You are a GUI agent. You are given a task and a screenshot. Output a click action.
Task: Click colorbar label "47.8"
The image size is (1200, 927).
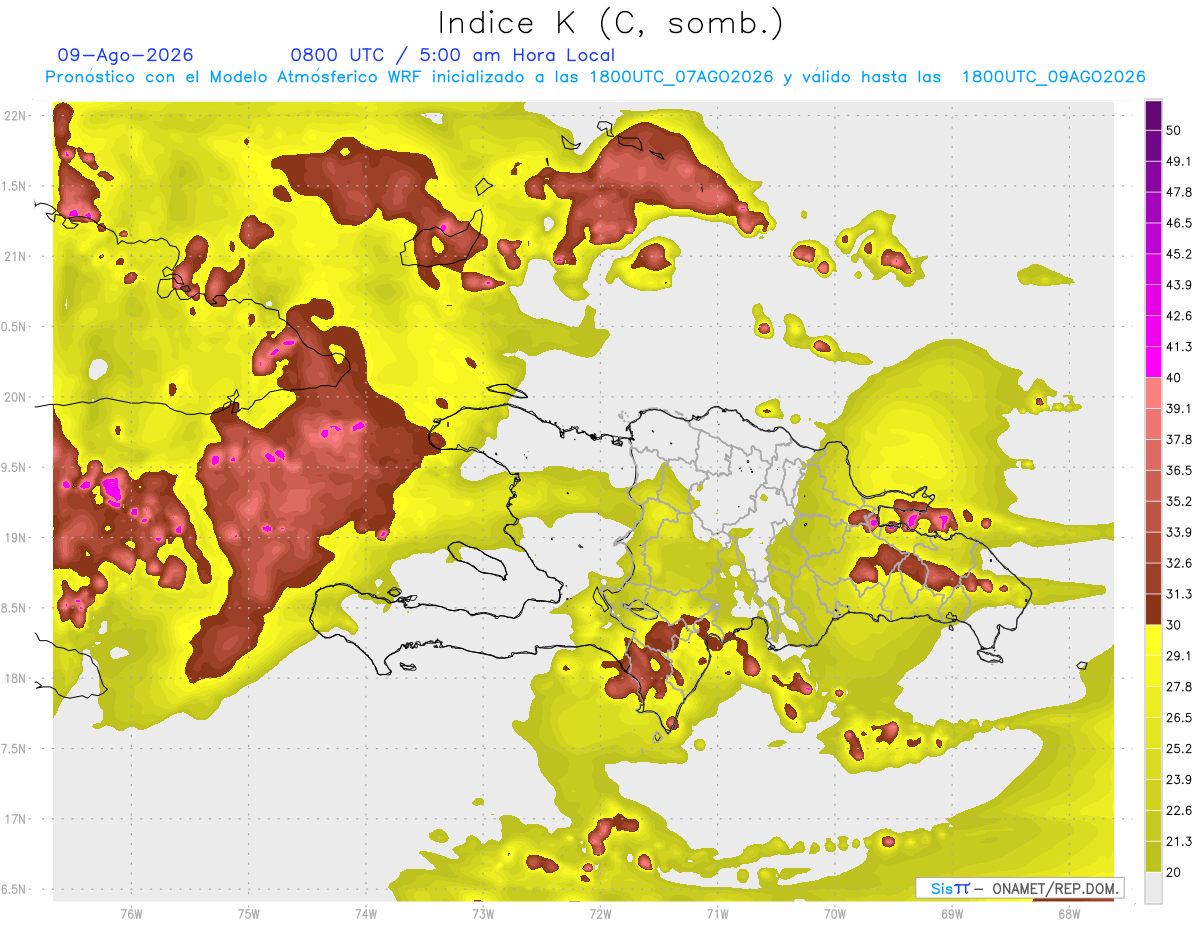pyautogui.click(x=1179, y=192)
